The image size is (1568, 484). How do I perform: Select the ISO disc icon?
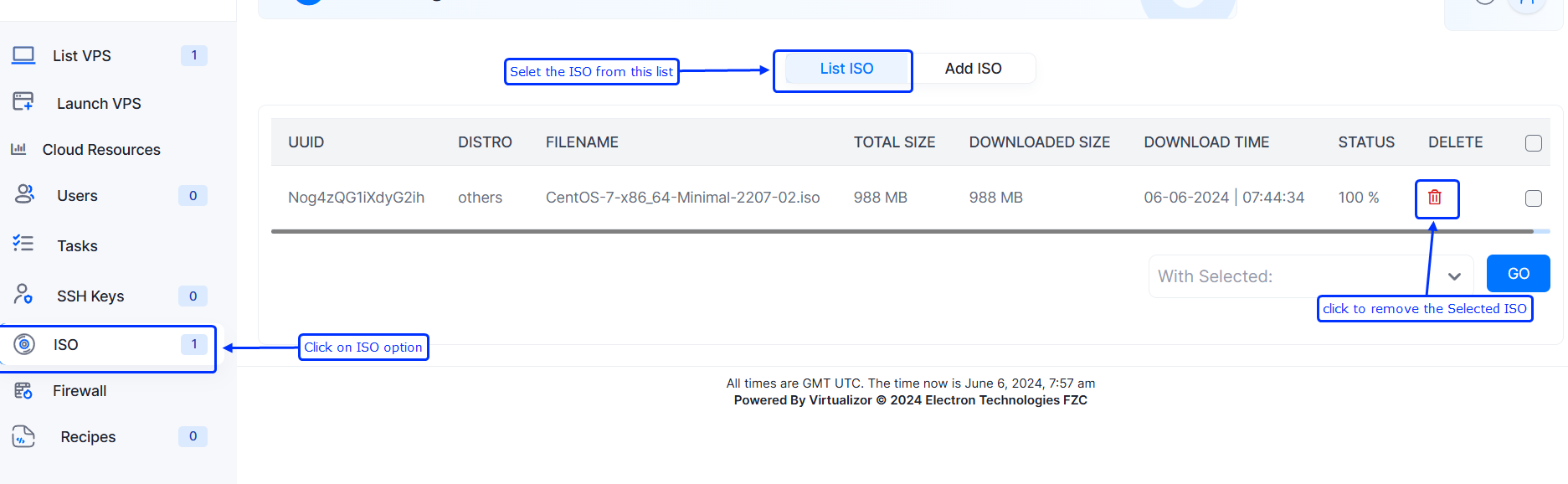(x=25, y=344)
